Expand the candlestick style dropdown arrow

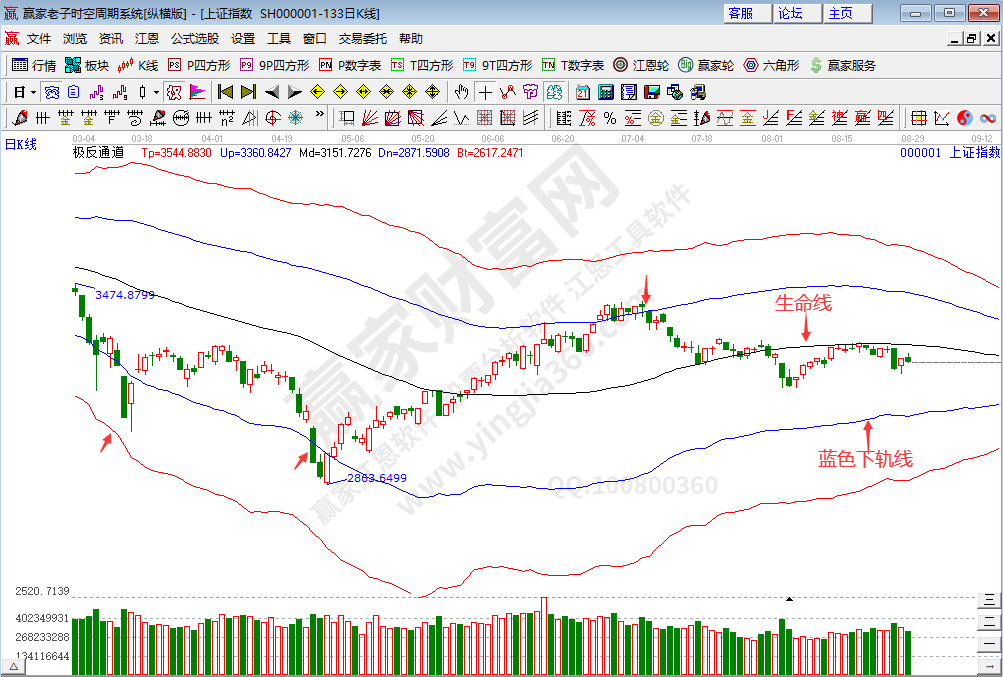[x=155, y=92]
